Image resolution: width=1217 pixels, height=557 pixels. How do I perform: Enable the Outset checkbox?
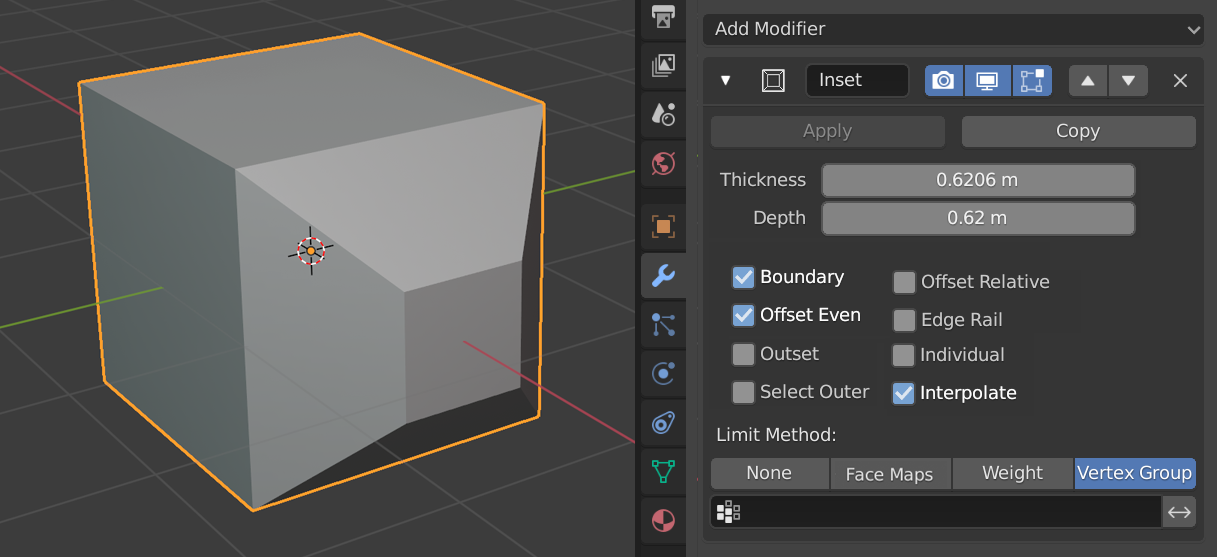(743, 354)
